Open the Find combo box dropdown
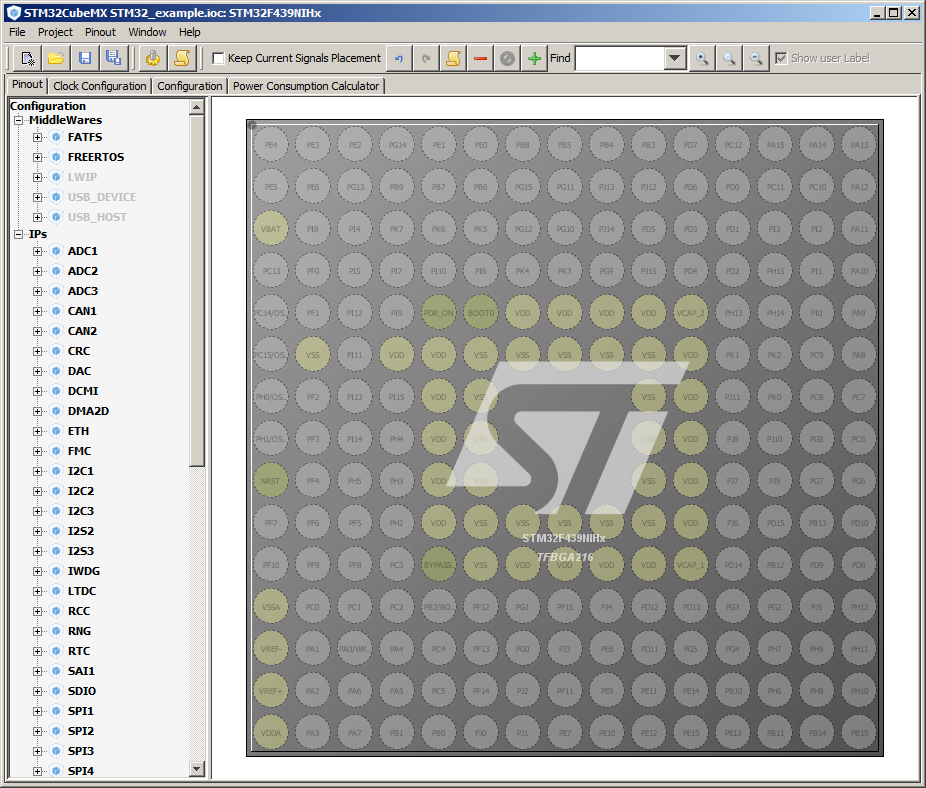Screen dimensions: 926x788 [675, 58]
